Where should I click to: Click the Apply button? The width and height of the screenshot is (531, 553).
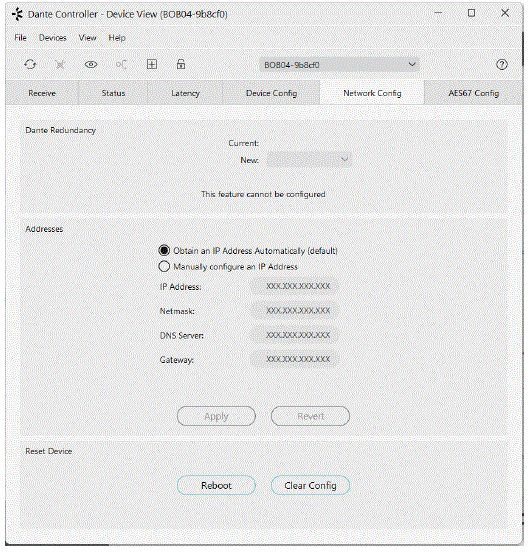tap(216, 416)
